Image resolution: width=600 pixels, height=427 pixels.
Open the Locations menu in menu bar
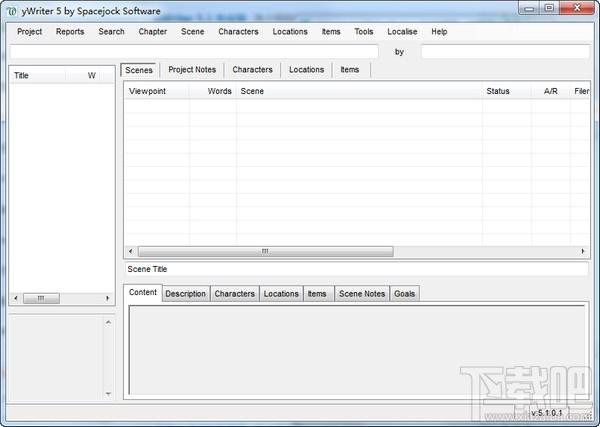[290, 32]
